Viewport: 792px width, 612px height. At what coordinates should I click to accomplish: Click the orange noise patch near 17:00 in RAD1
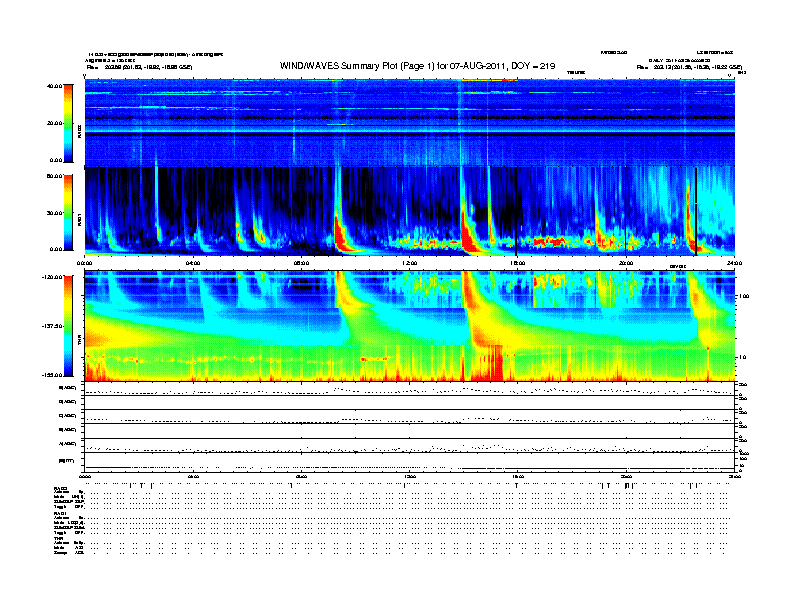click(549, 242)
